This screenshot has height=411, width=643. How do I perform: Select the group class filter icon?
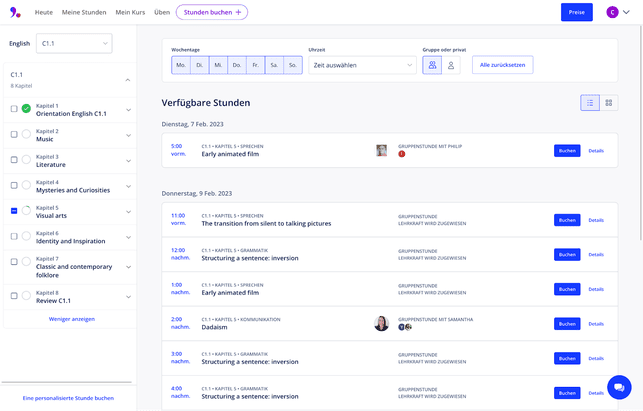tap(433, 65)
